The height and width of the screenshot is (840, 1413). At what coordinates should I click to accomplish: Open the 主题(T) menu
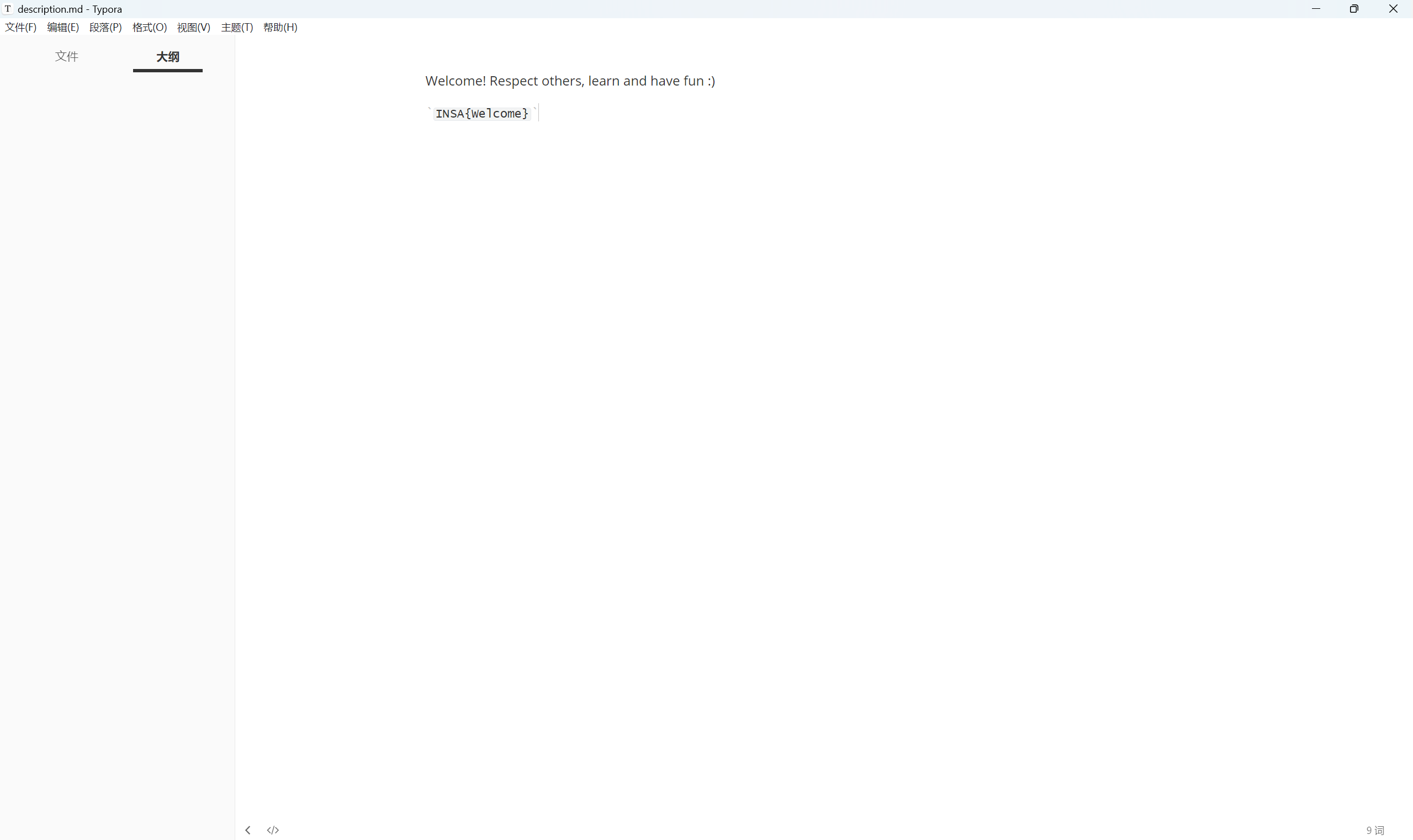(237, 27)
